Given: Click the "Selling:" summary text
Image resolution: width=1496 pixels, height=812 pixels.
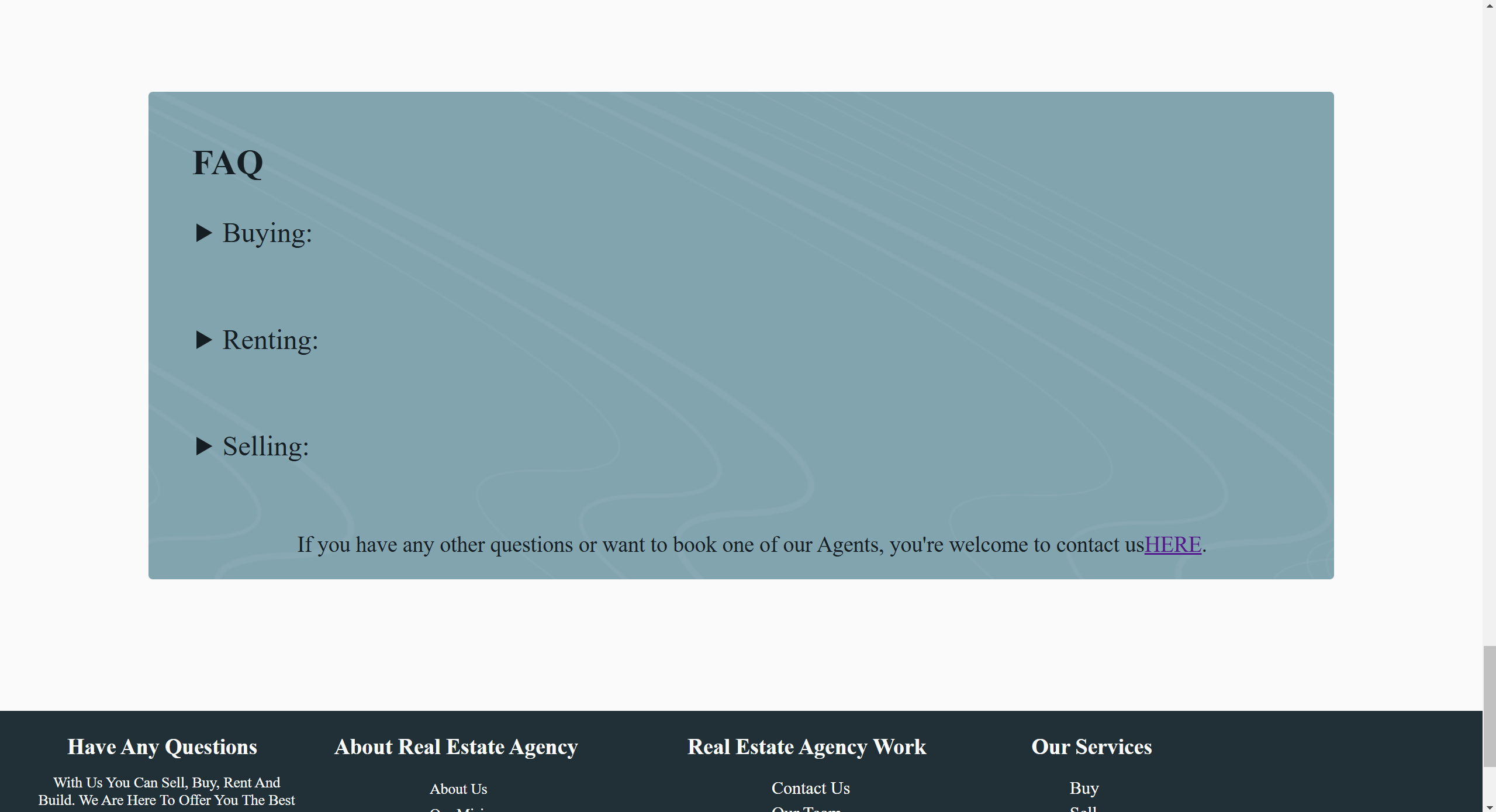Looking at the screenshot, I should coord(265,447).
